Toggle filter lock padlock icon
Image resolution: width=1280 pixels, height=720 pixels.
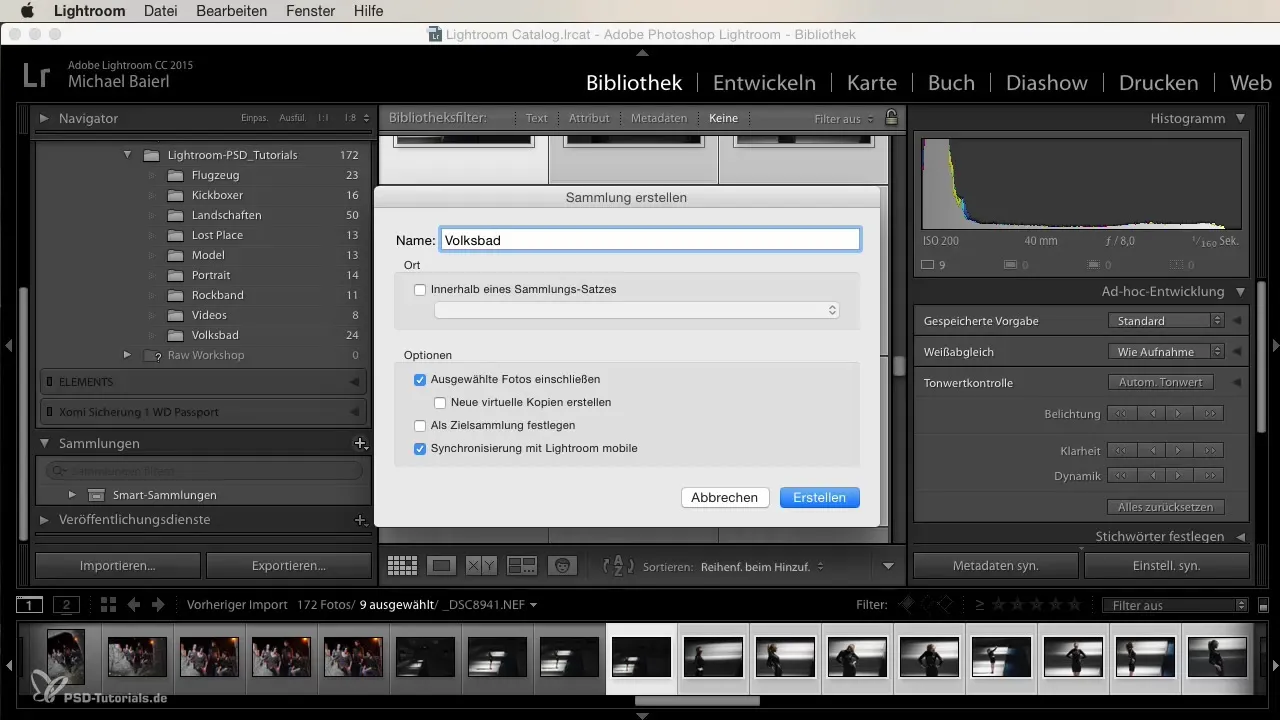click(891, 118)
